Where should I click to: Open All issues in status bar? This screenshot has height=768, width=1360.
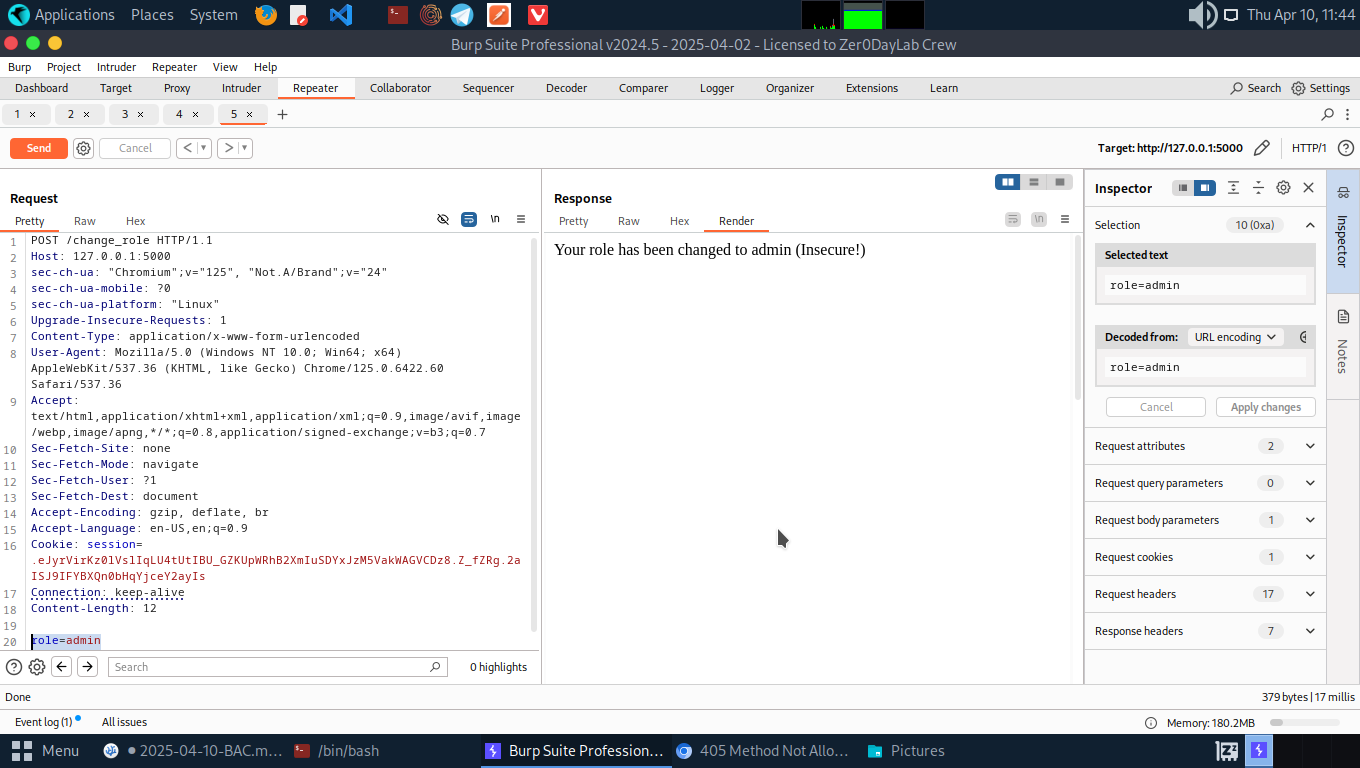(124, 722)
